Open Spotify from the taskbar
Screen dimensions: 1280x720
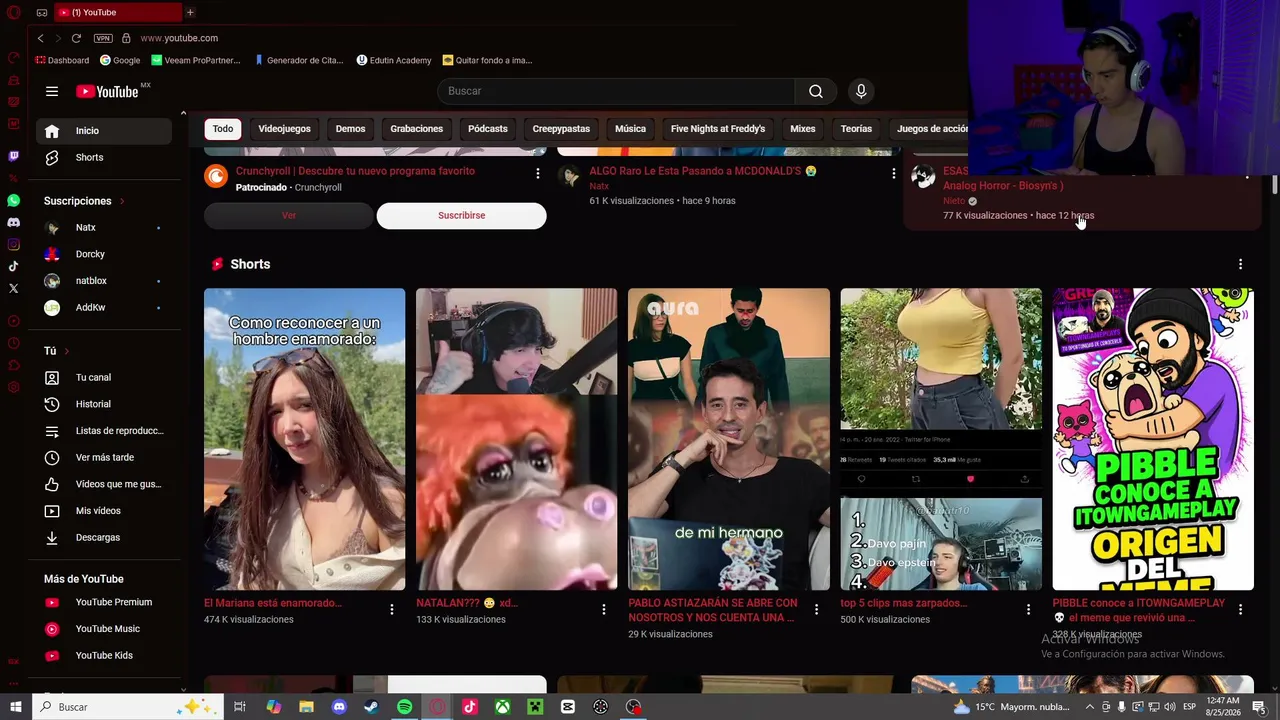pyautogui.click(x=404, y=707)
